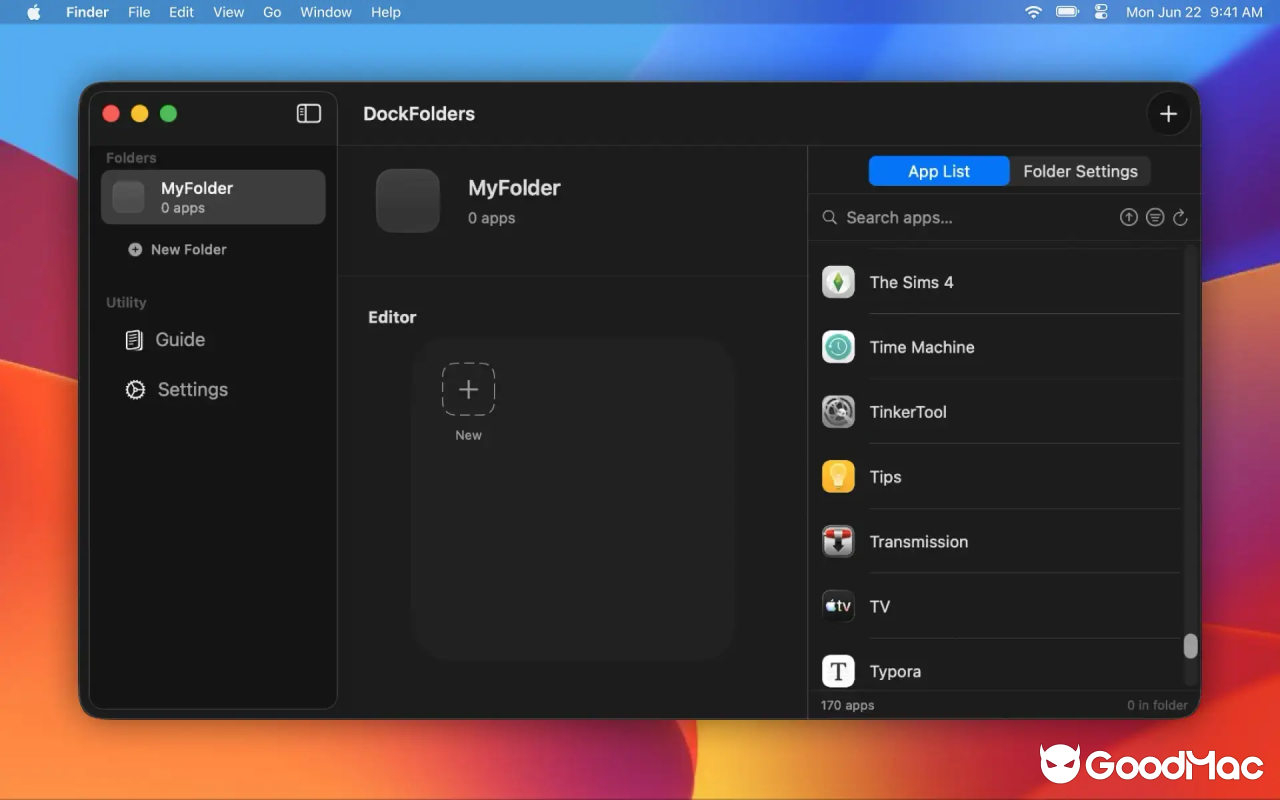Click the plus button in title bar
1280x800 pixels.
1168,114
